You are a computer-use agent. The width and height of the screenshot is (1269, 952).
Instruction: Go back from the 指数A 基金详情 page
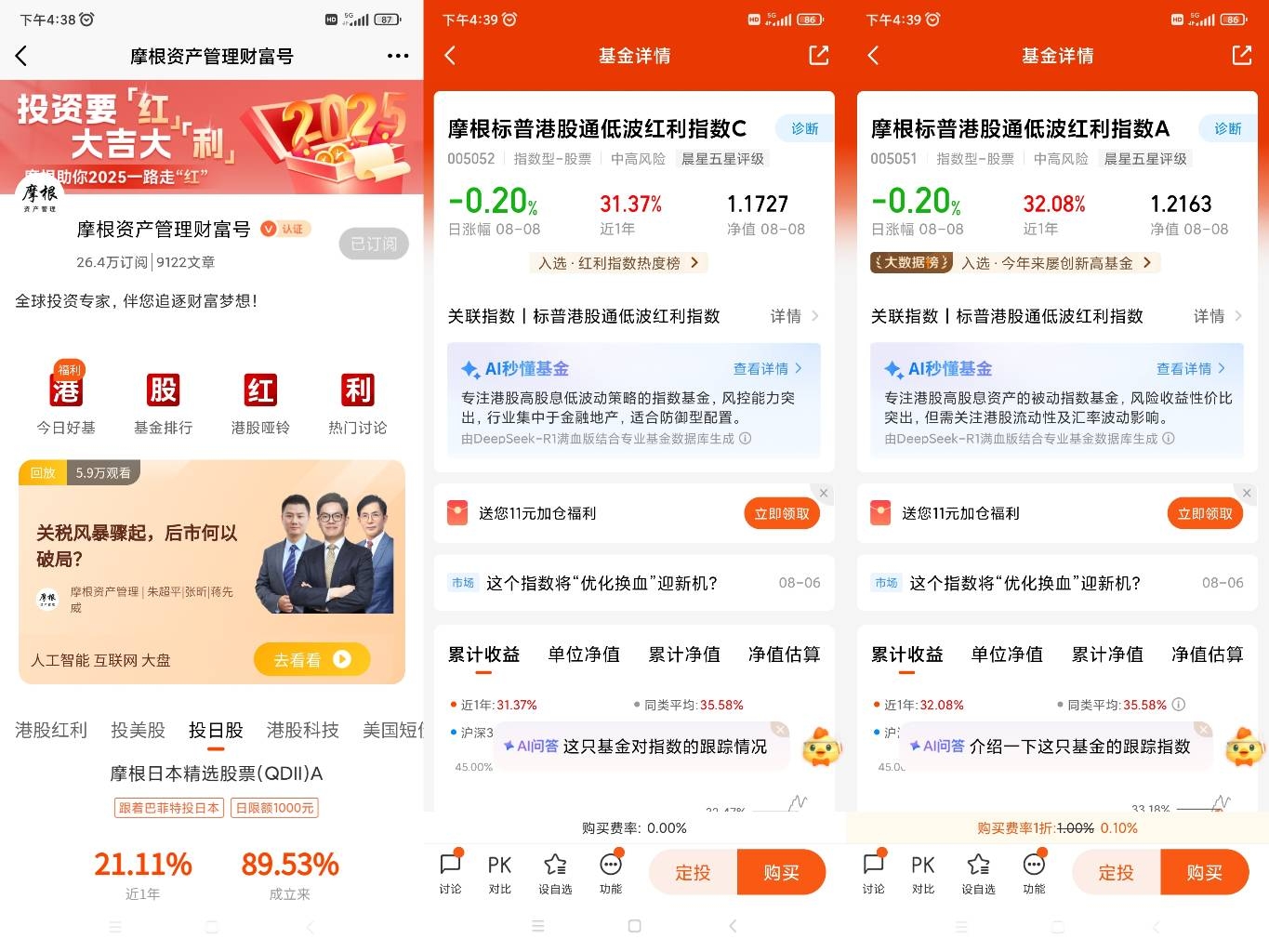point(873,56)
